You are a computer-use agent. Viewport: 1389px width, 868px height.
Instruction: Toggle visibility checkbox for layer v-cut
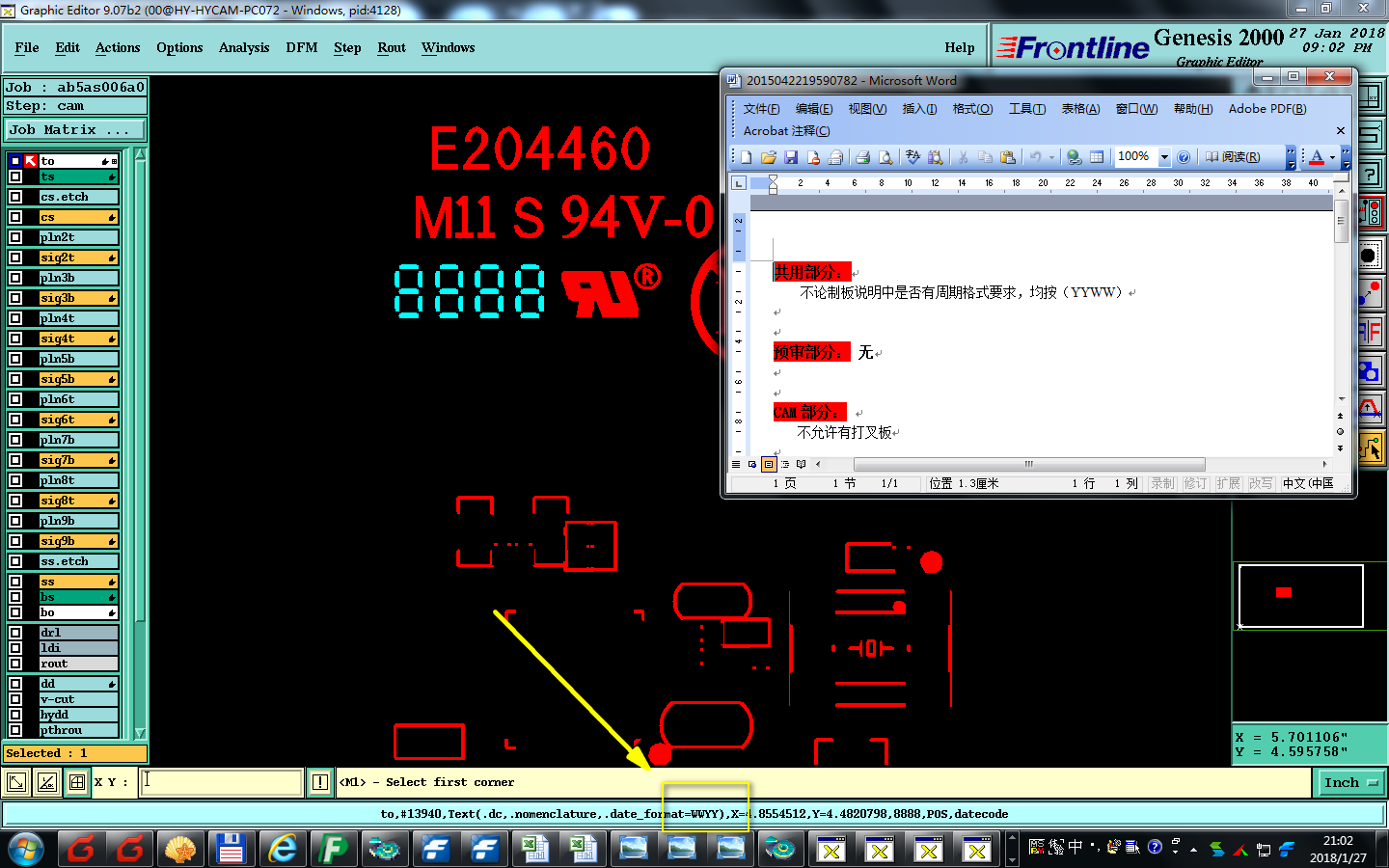(x=15, y=699)
